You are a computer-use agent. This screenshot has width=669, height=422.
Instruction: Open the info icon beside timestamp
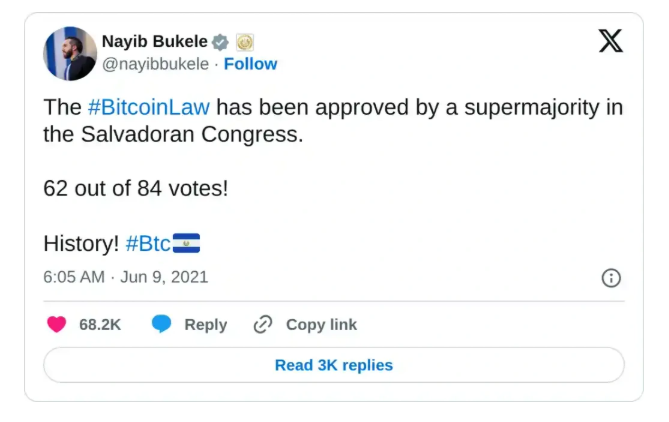point(611,278)
